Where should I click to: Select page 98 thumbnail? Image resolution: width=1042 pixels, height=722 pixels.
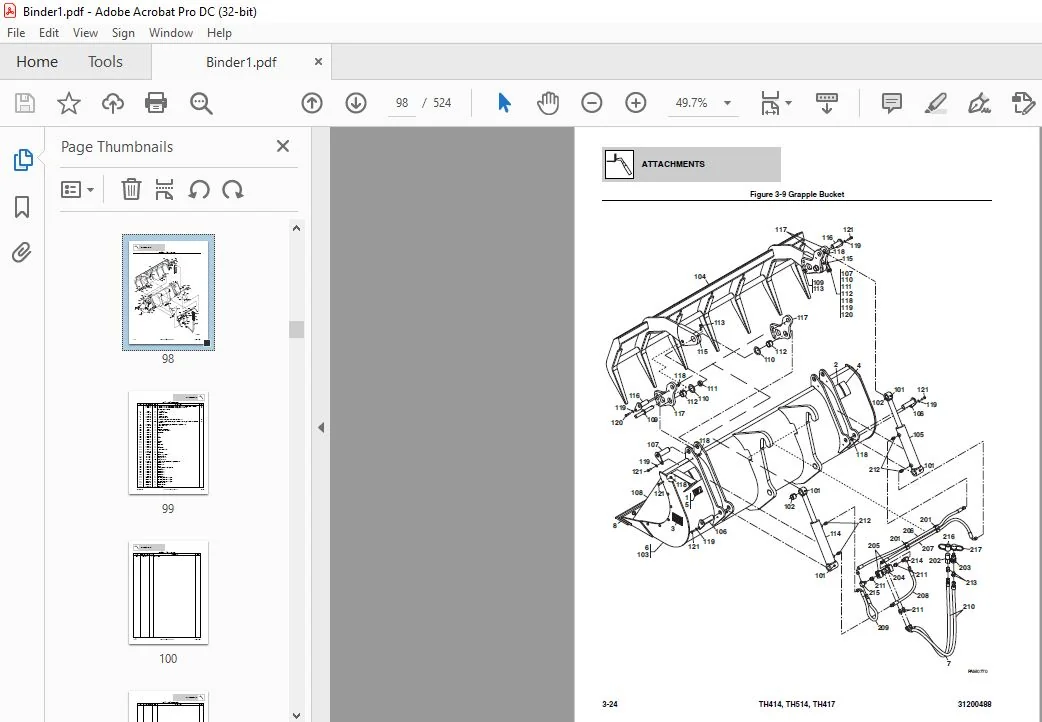coord(168,293)
